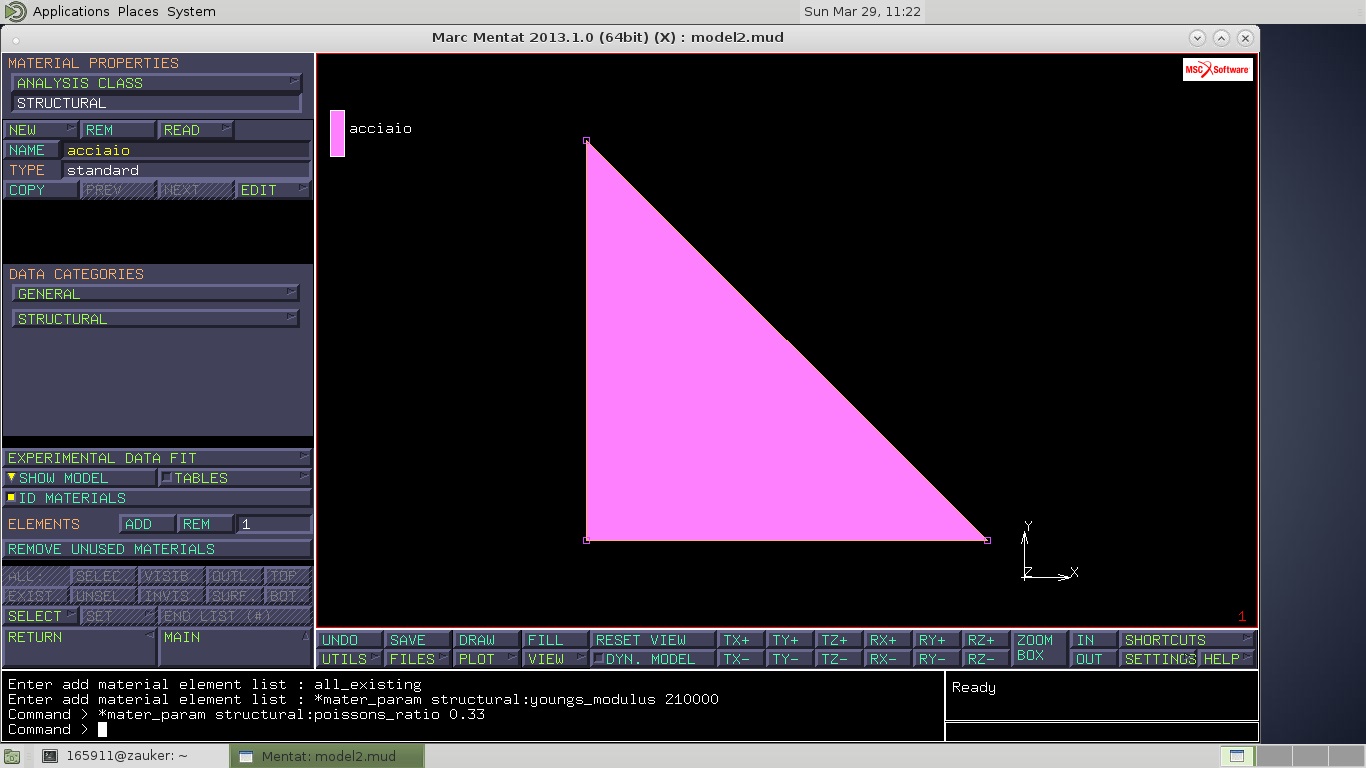This screenshot has width=1366, height=768.
Task: Click TX+ translate button
Action: (741, 640)
